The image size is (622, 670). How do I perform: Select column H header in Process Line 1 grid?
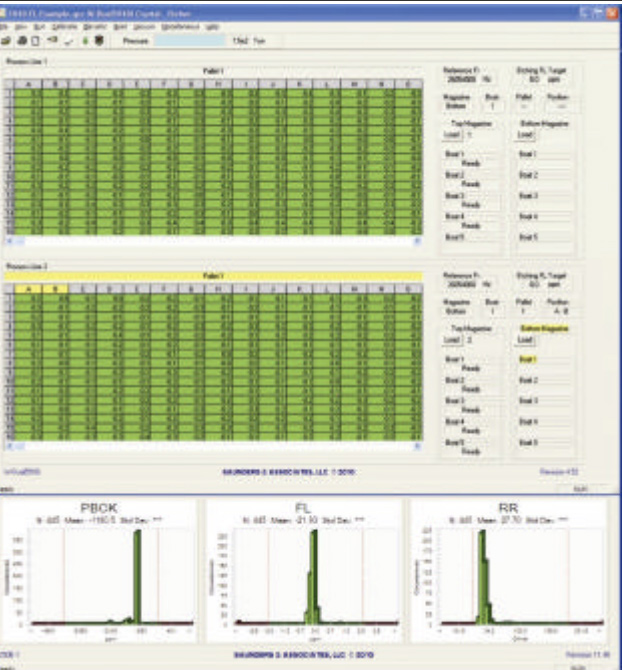[218, 84]
